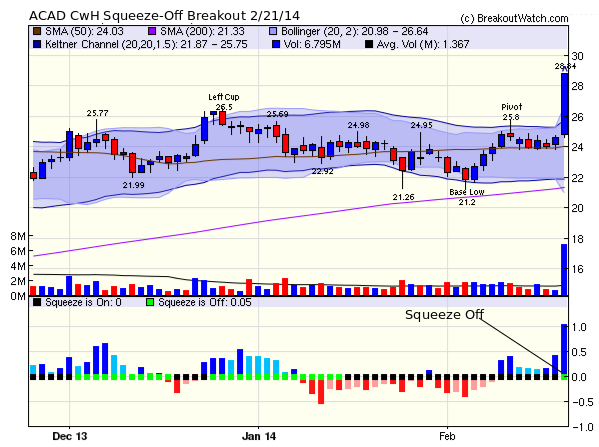This screenshot has height=447, width=599.
Task: Click the Avg. Vol (M): 1.367 label
Action: (x=423, y=44)
